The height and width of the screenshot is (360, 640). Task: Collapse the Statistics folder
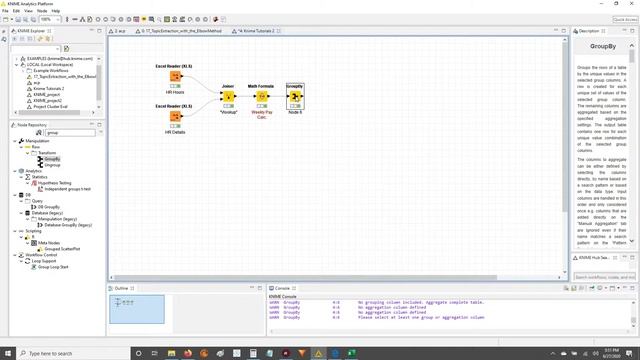pyautogui.click(x=21, y=177)
